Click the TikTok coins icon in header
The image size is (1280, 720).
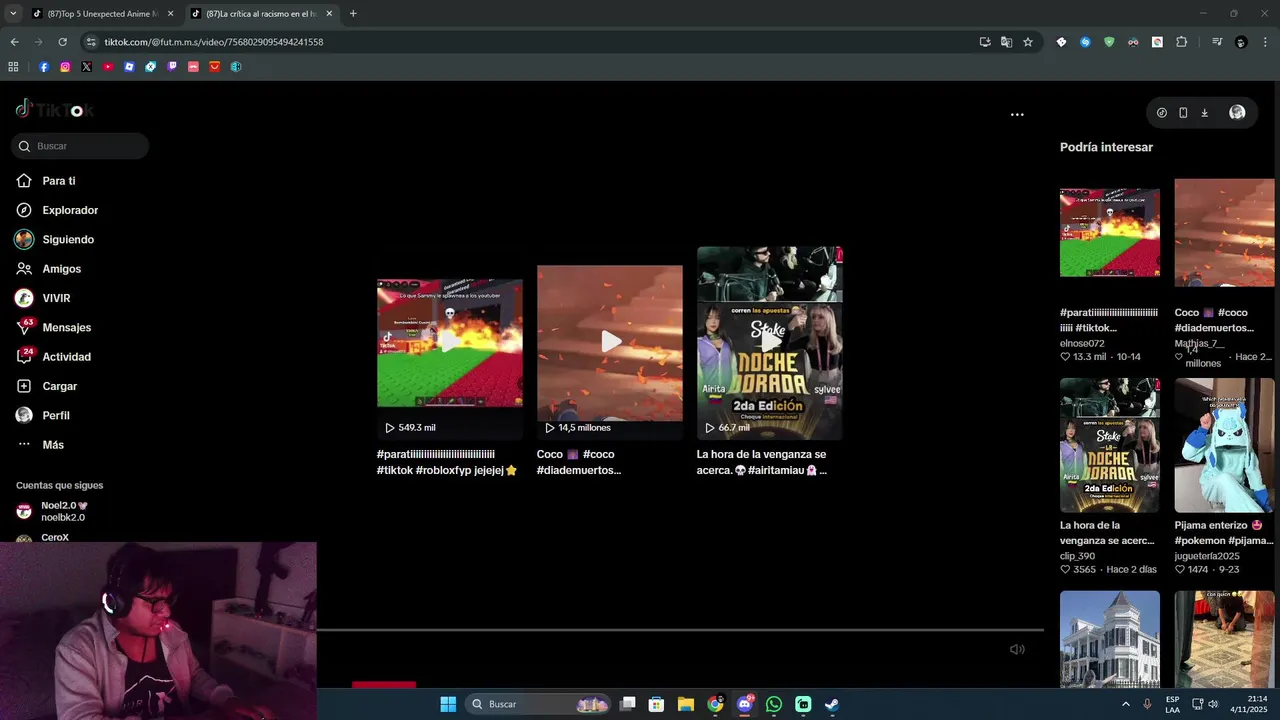coord(1161,113)
